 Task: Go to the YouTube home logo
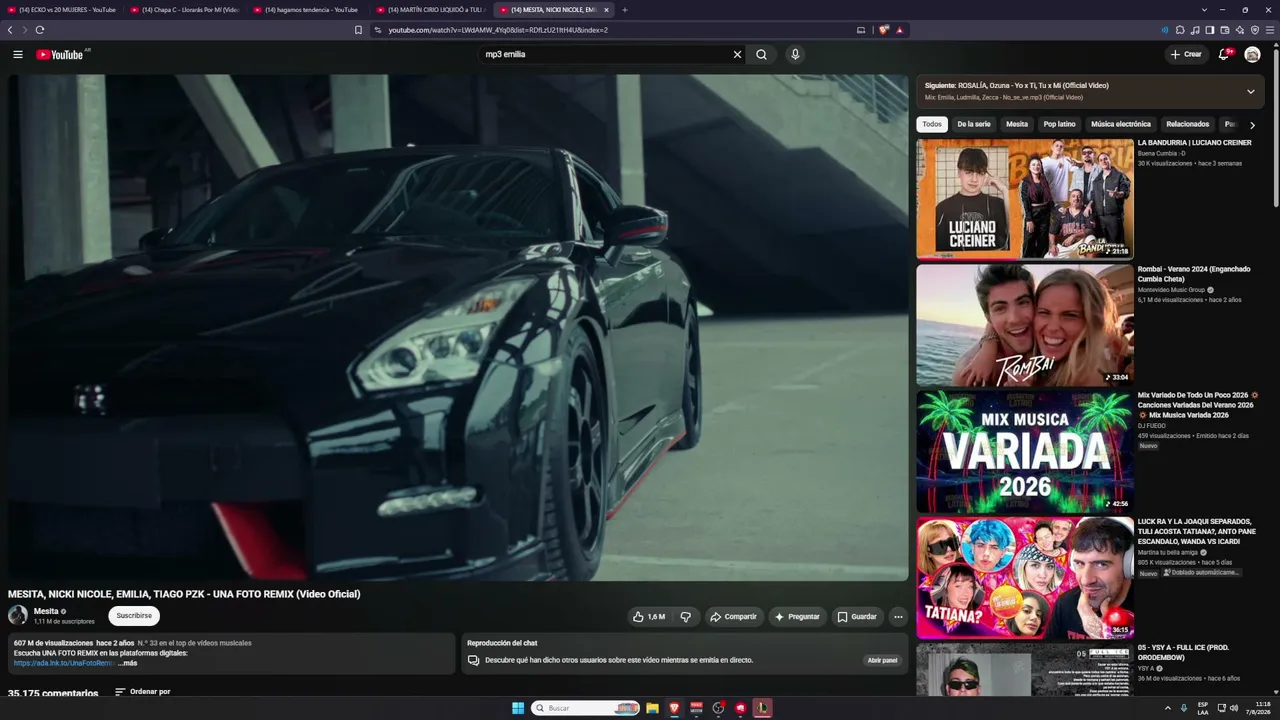point(60,54)
